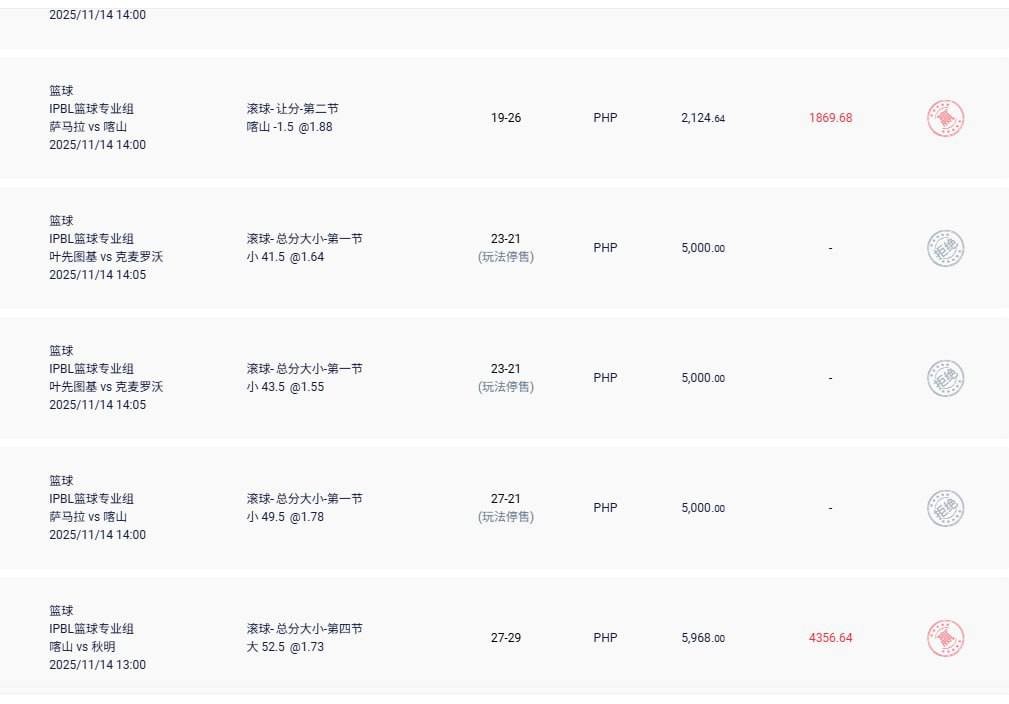Select the 大 52.5 @1.73 bet selection
Viewport: 1009px width, 704px height.
tap(285, 646)
